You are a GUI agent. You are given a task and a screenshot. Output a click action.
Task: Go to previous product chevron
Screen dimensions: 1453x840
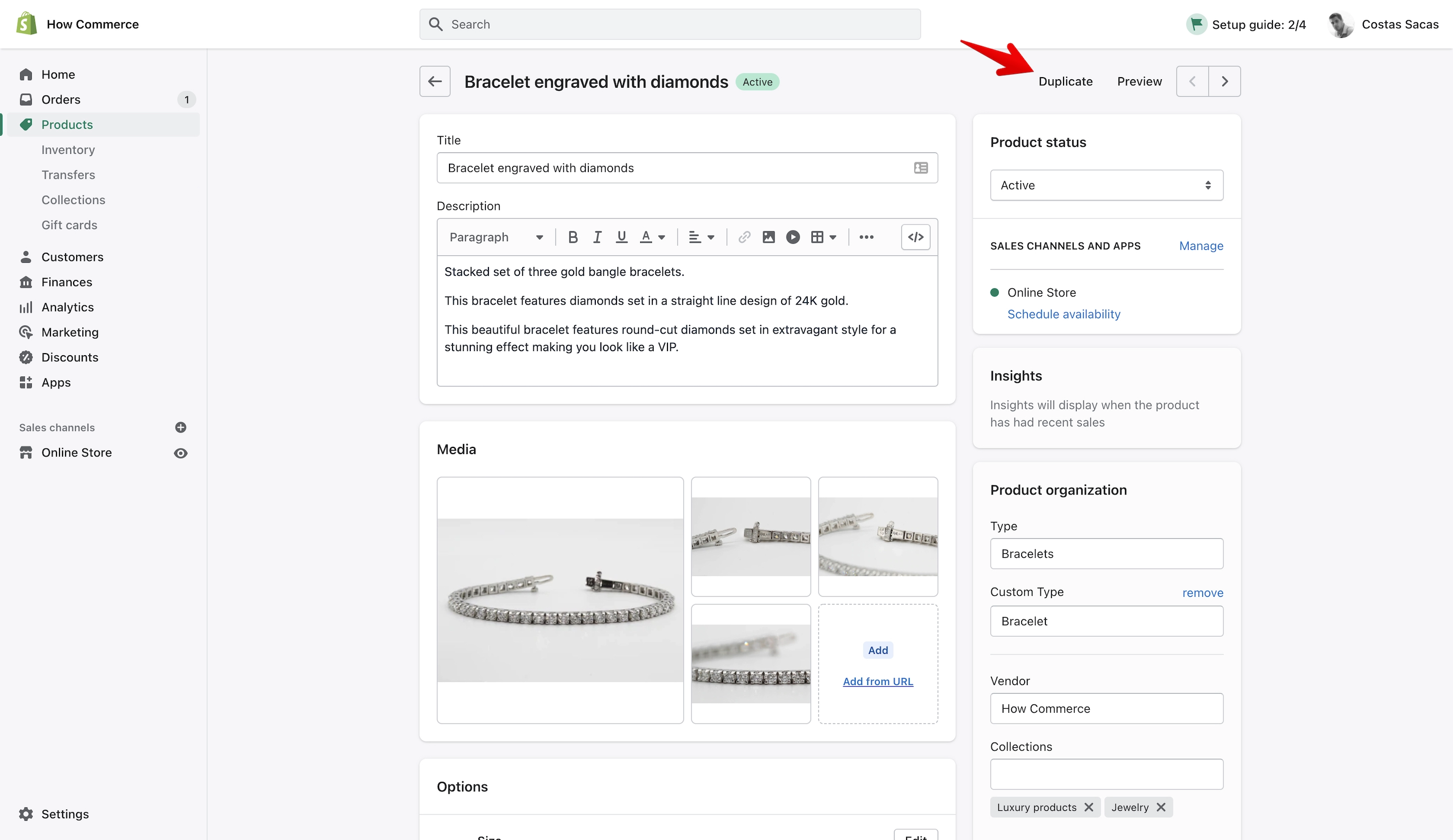1192,81
